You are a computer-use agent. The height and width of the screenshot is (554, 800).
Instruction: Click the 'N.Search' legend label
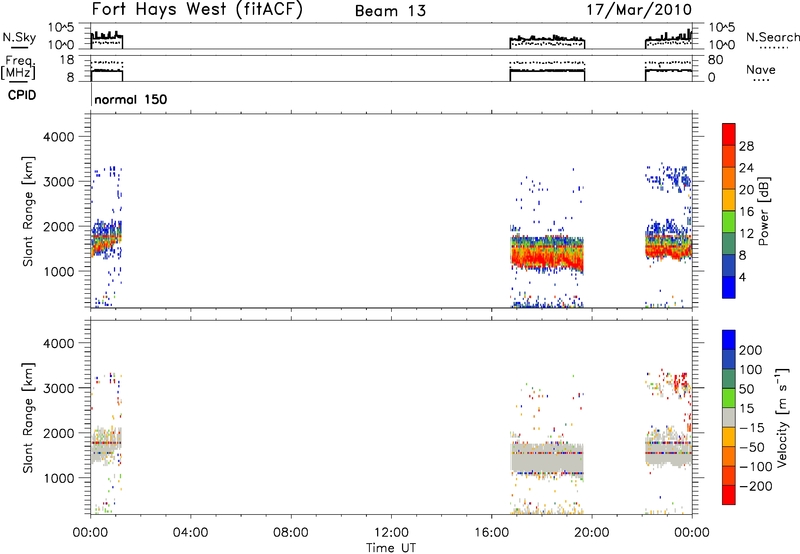pyautogui.click(x=772, y=37)
